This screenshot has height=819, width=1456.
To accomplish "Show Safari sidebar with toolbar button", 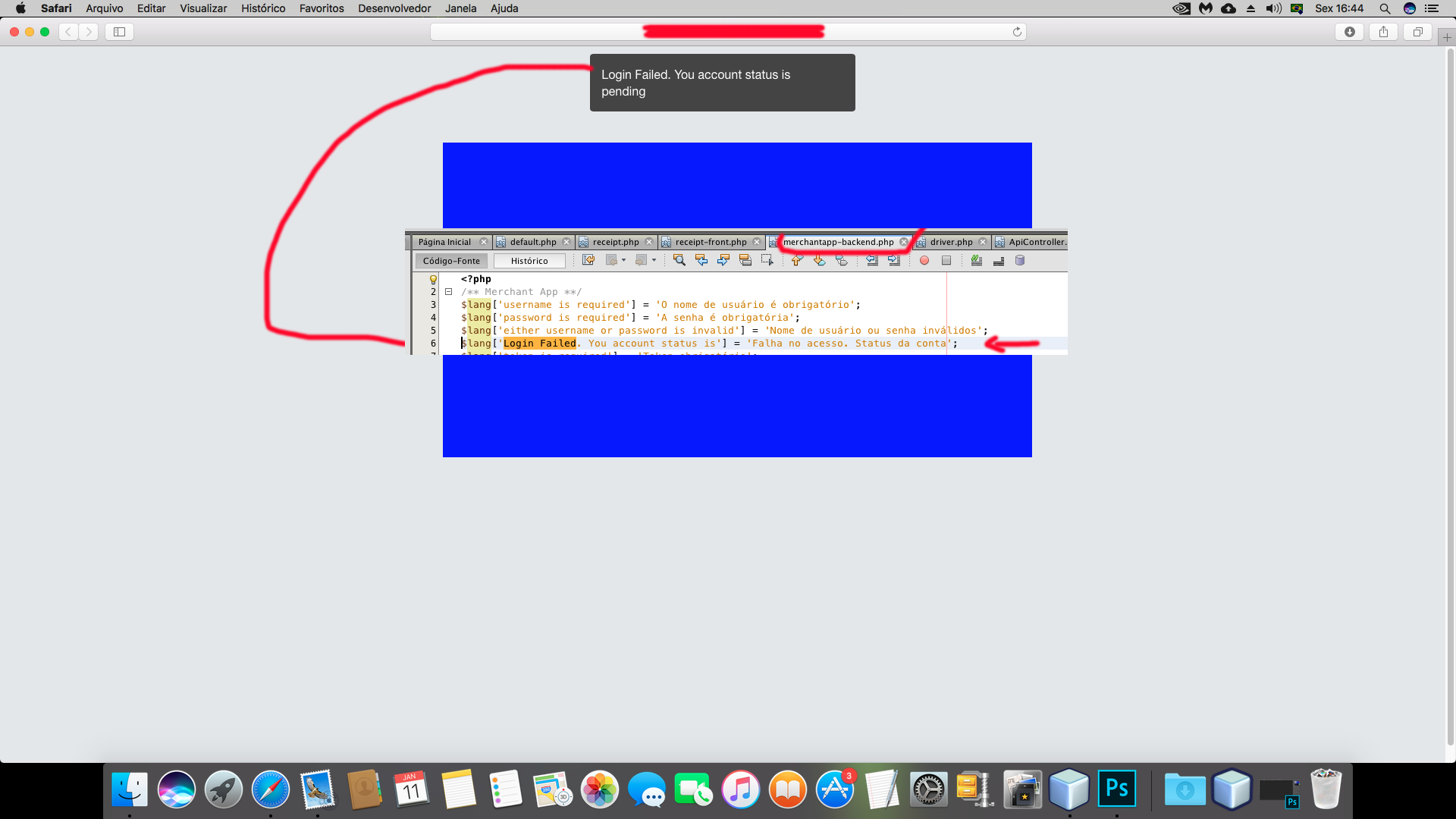I will 119,32.
